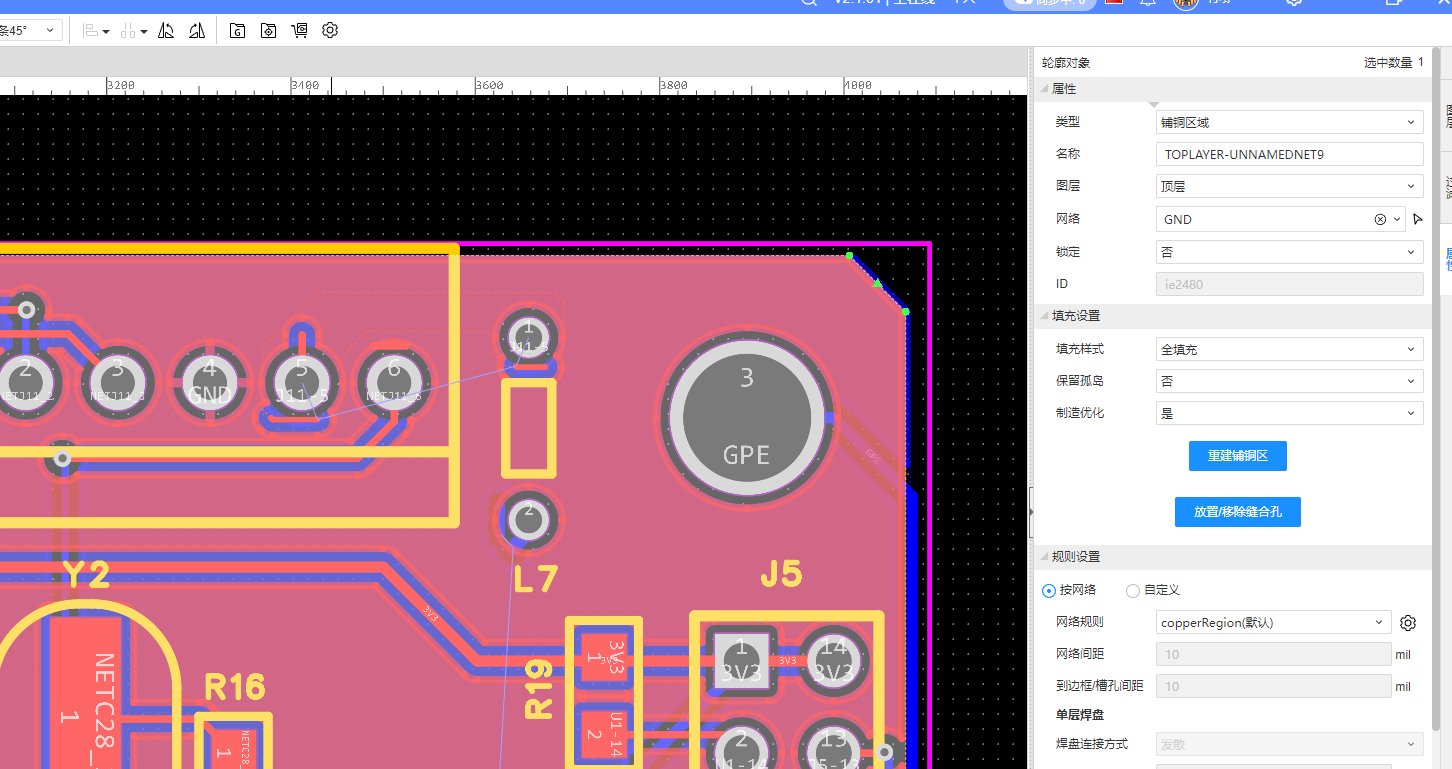Click the order parts cart icon
This screenshot has height=769, width=1452.
tap(299, 31)
